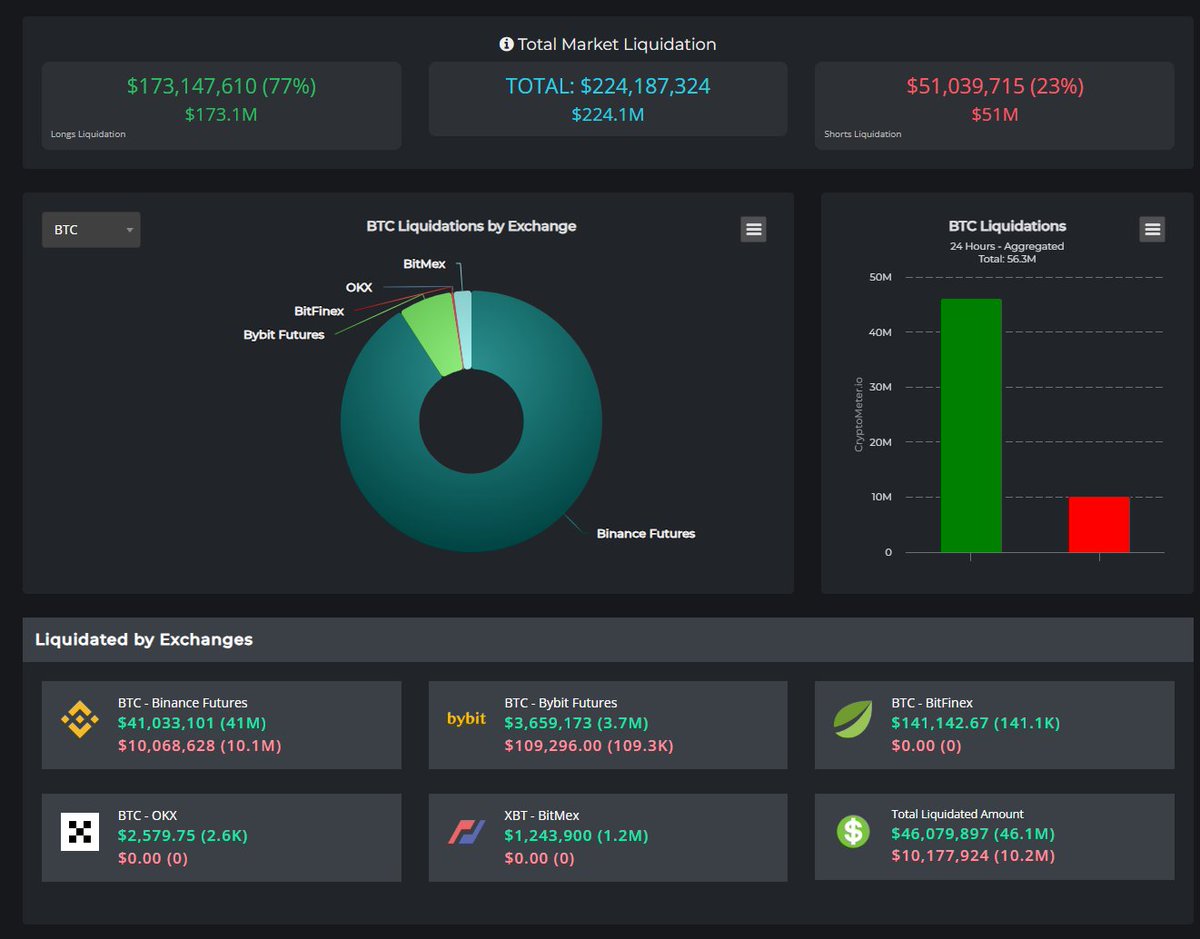Click the BitFinex pie chart label
This screenshot has width=1200, height=939.
click(319, 311)
